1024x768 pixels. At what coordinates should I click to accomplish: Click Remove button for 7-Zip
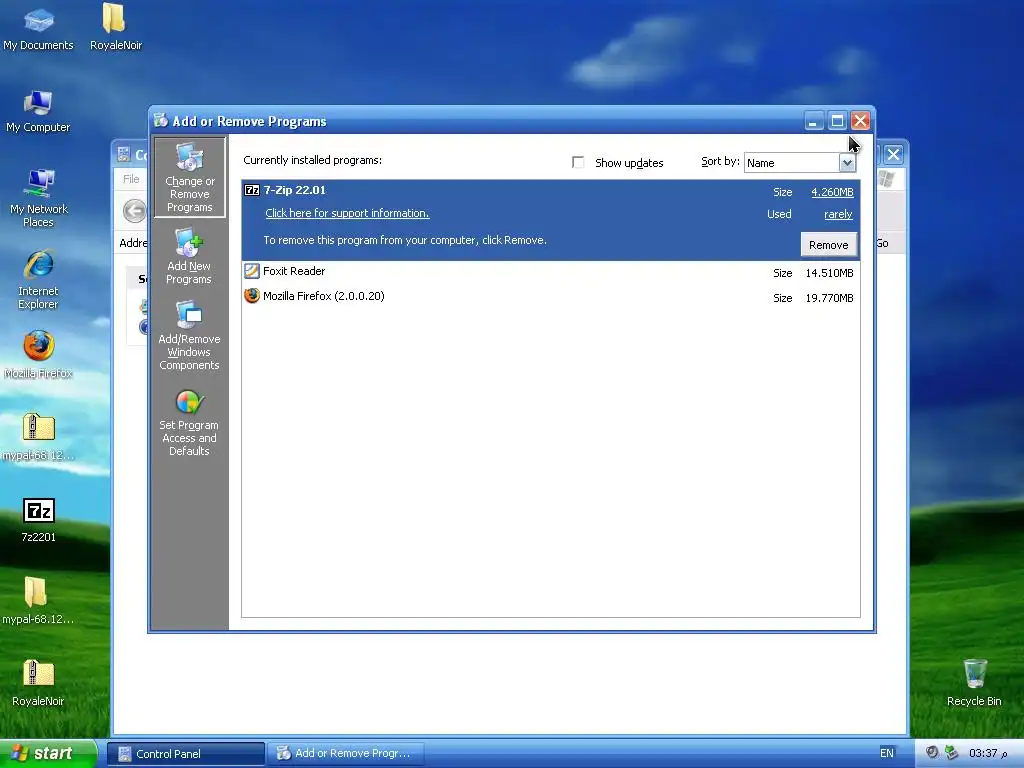pyautogui.click(x=828, y=245)
